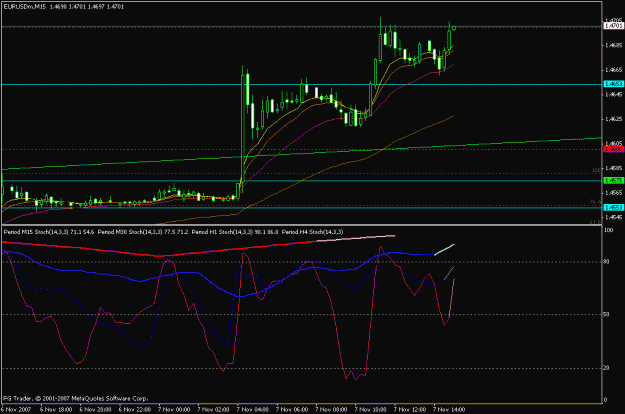Click the stochastic scale value 50
Screen dimensions: 625x414
606,314
